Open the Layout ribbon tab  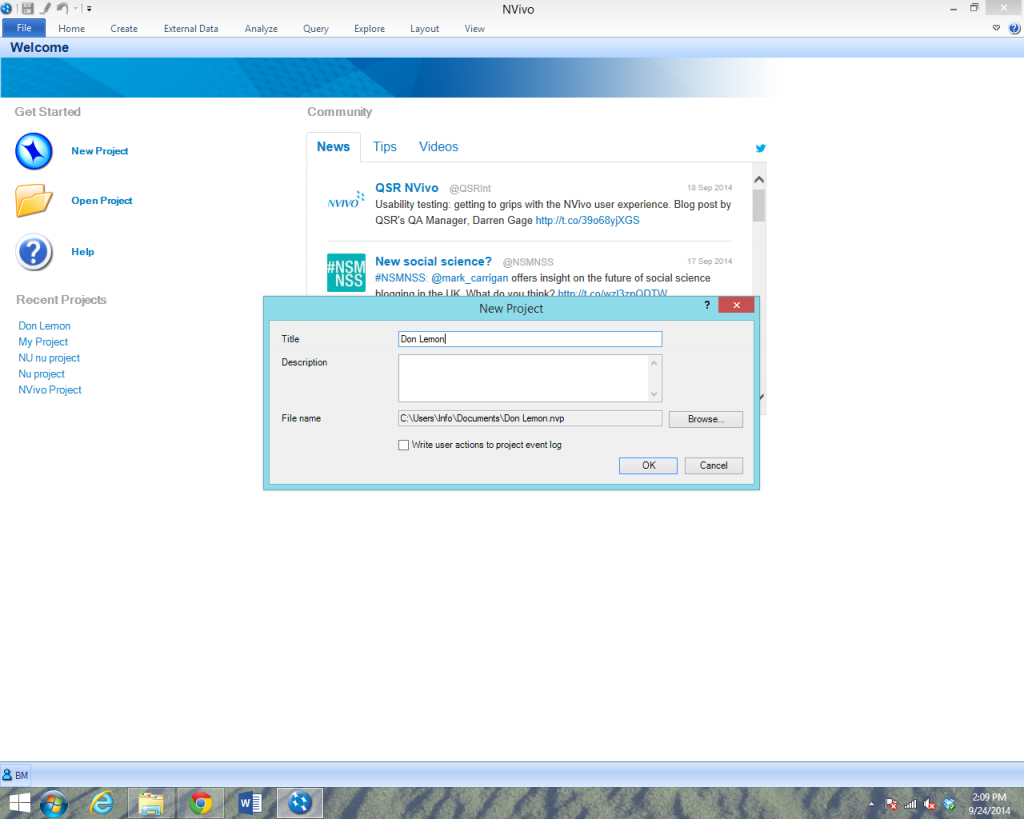pyautogui.click(x=424, y=29)
